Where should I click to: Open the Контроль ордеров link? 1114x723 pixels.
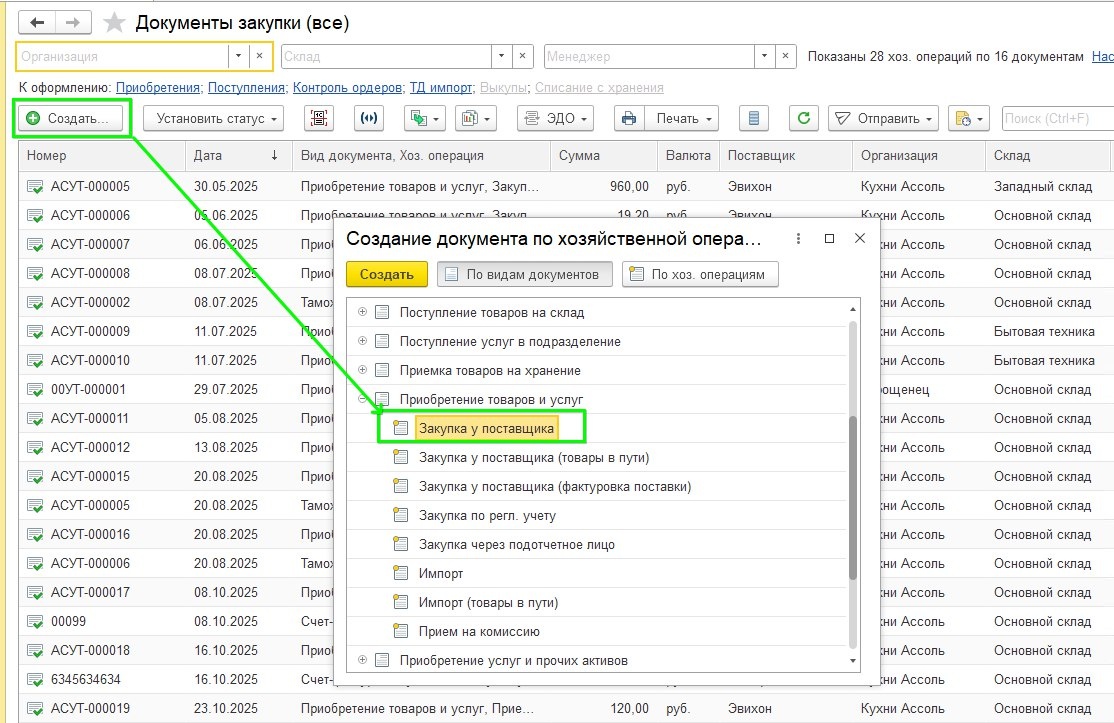[x=347, y=87]
